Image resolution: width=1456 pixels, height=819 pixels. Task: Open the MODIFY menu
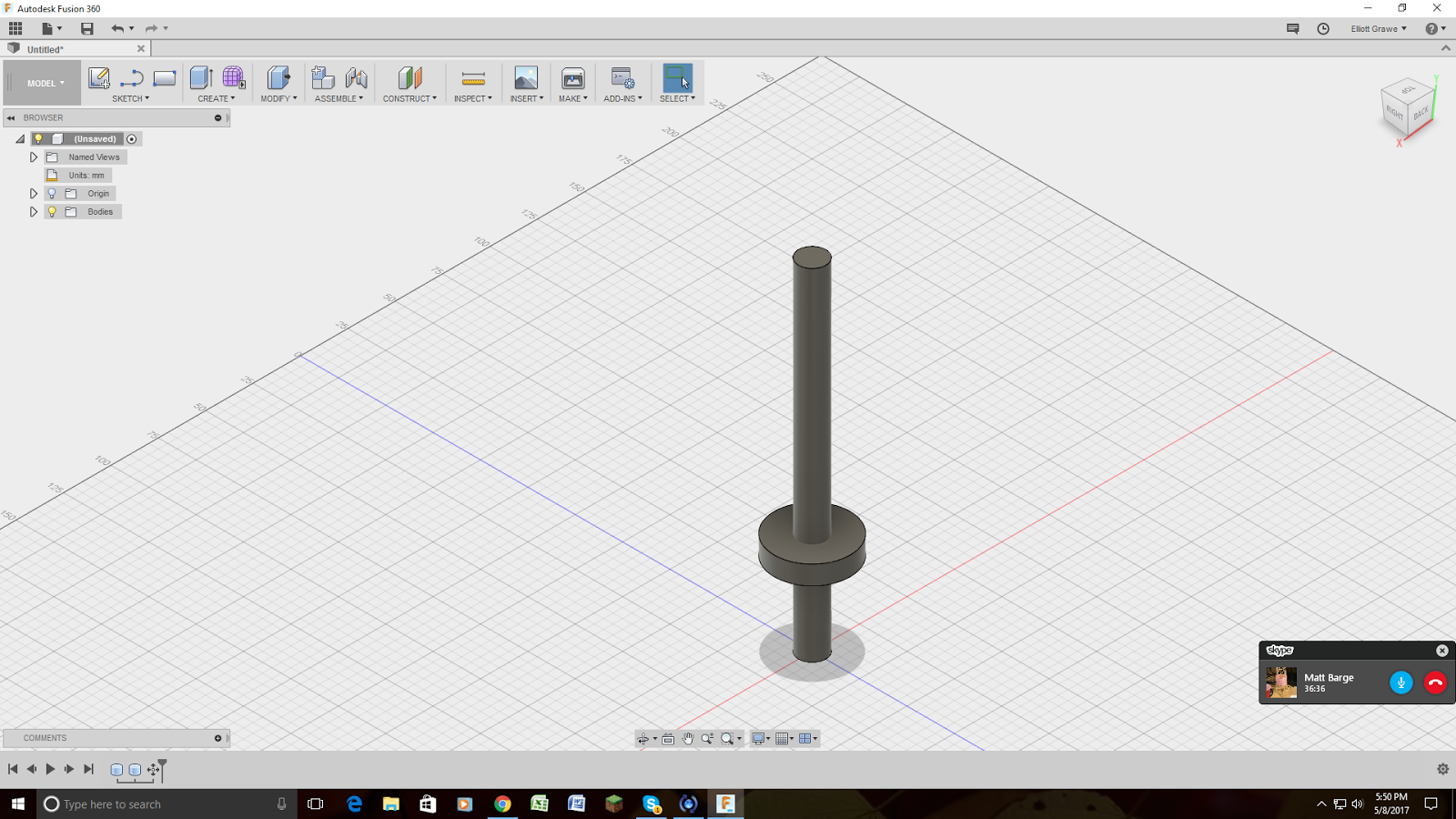tap(278, 98)
